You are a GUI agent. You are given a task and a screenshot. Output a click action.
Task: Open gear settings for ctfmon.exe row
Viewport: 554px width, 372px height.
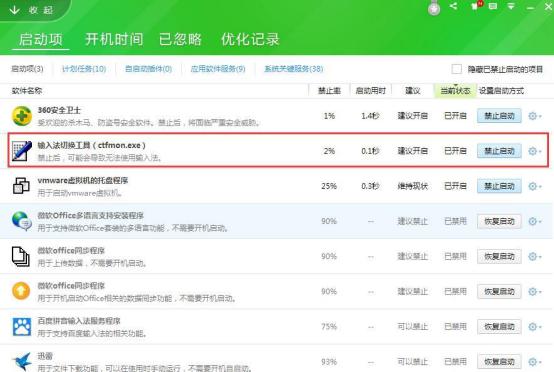pos(535,151)
